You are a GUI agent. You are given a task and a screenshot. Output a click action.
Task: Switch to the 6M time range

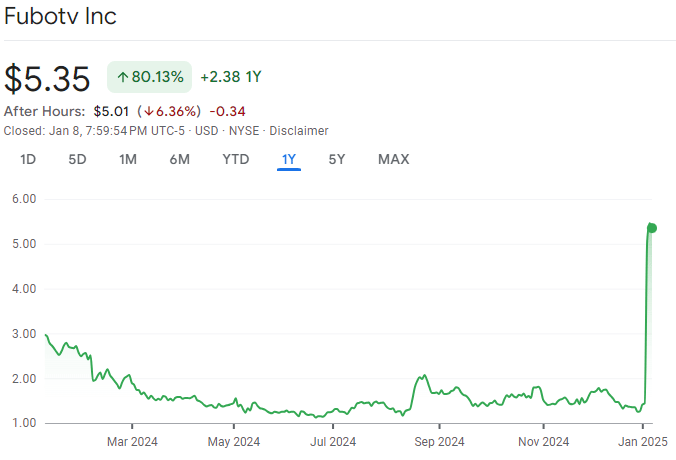coord(179,160)
